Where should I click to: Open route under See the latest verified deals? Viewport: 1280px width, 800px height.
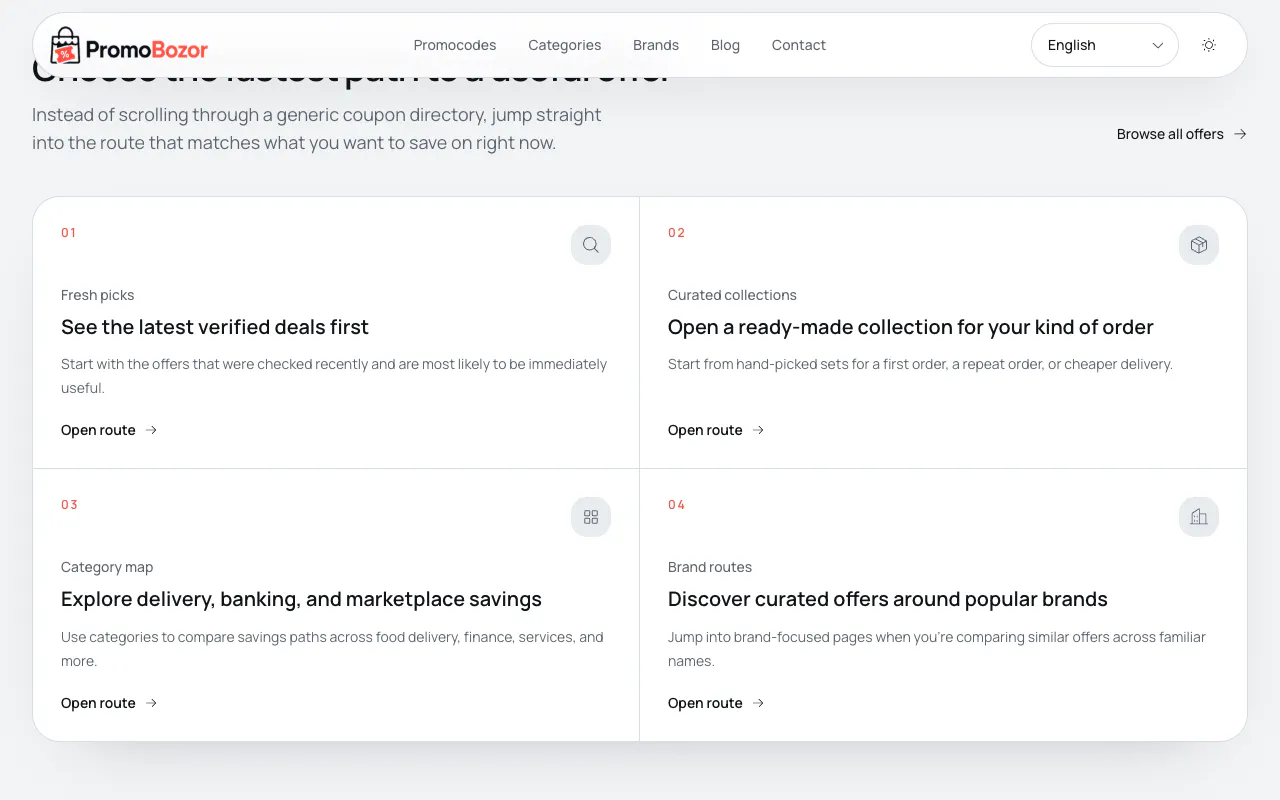point(109,430)
